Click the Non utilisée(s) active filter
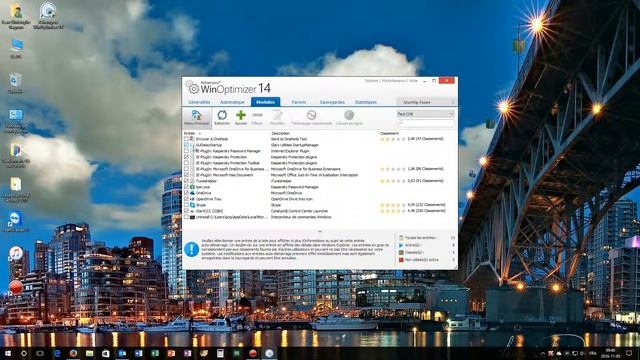 422,260
